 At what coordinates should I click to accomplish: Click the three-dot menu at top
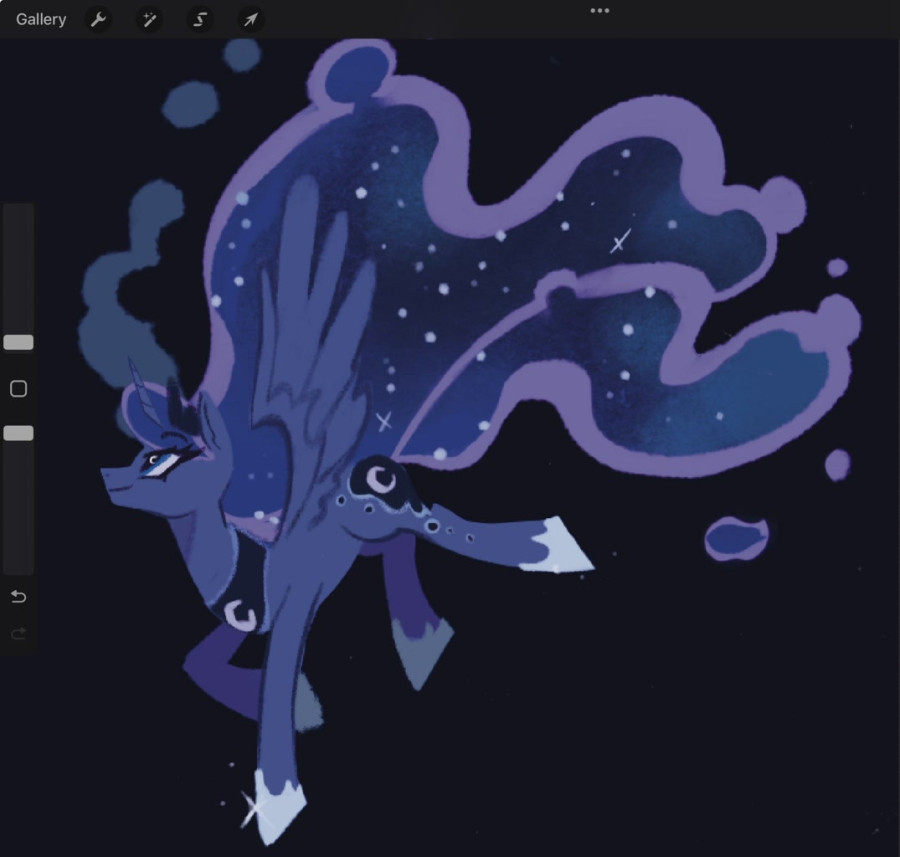point(599,11)
